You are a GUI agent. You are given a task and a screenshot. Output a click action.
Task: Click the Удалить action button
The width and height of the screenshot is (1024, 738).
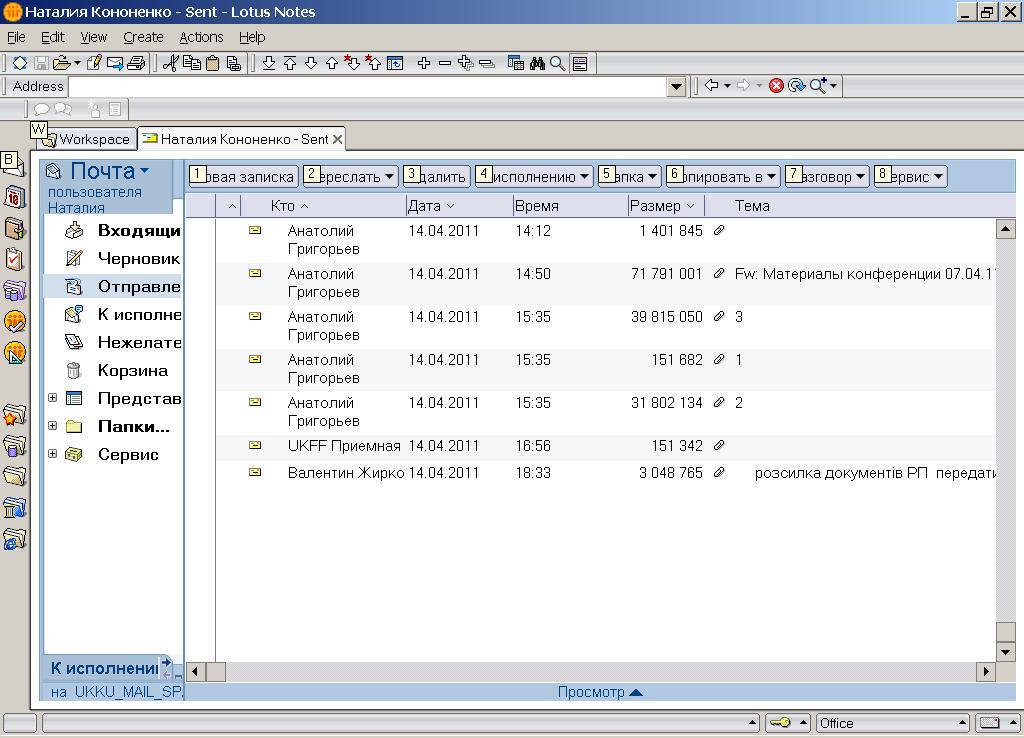click(x=436, y=176)
